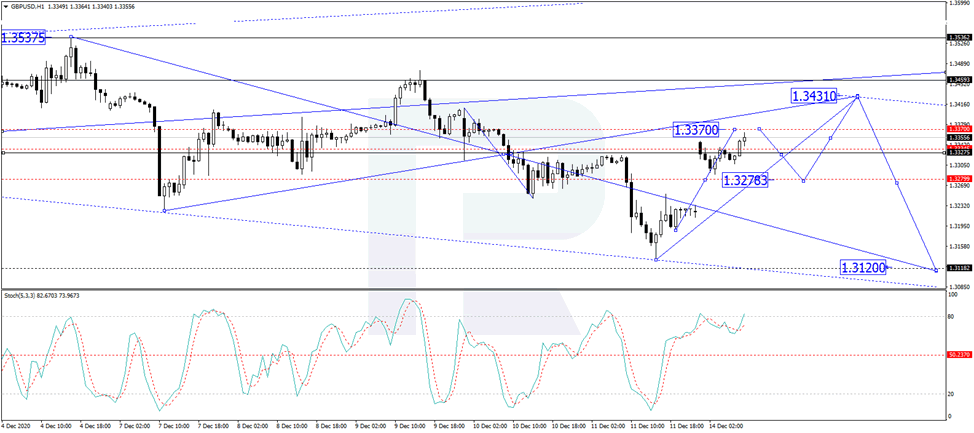The image size is (974, 433).
Task: Click the 4 Dec 18:00 time label
Action: point(94,427)
